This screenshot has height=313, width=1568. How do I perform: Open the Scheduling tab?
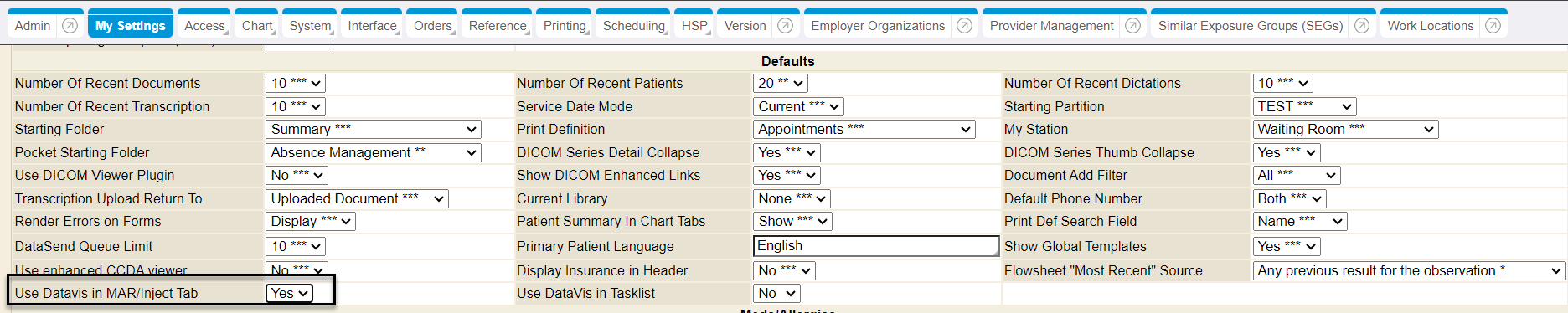pyautogui.click(x=634, y=26)
